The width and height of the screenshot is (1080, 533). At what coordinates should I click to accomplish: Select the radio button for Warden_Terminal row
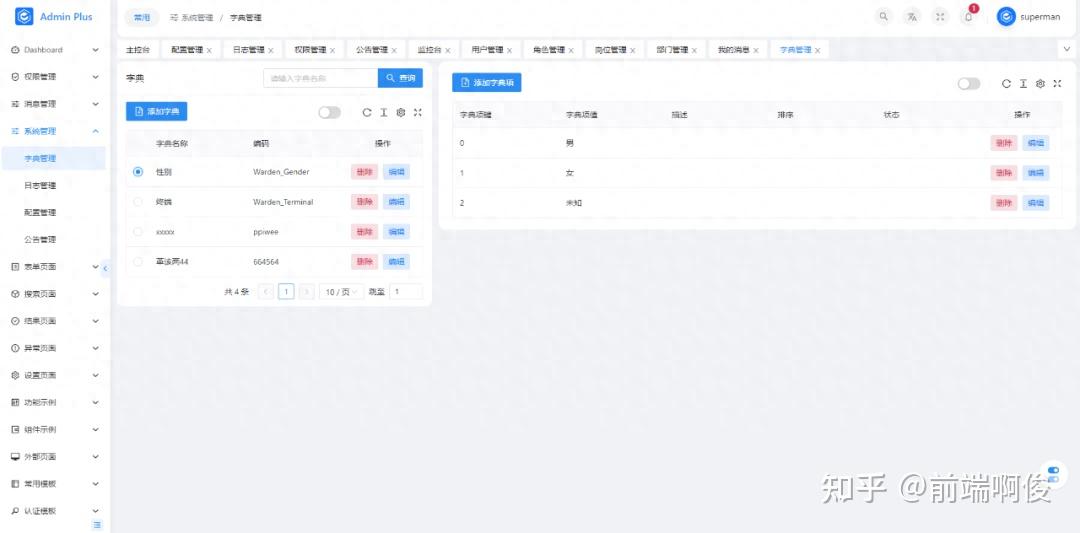pyautogui.click(x=138, y=202)
